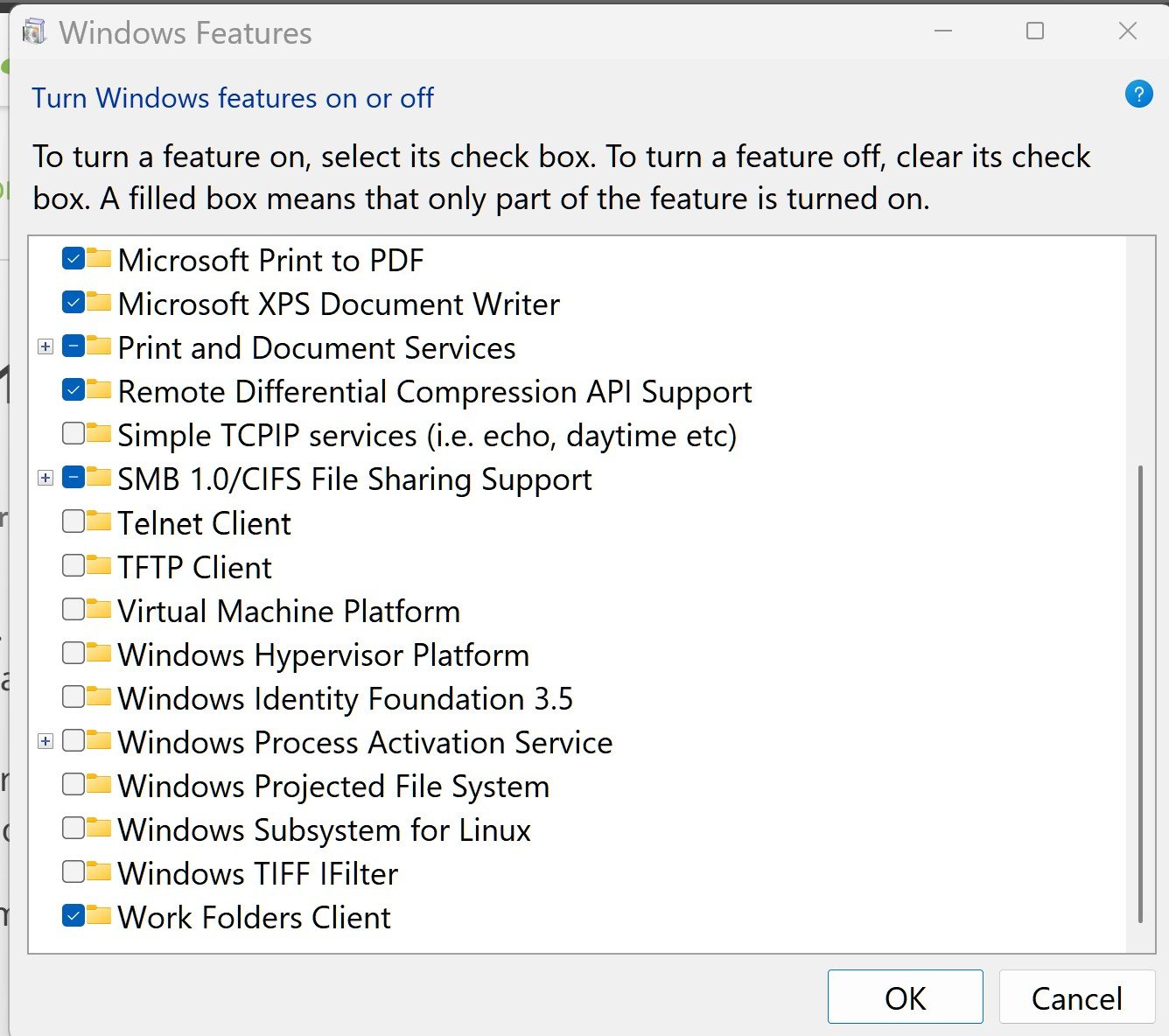Minimize the Windows Features dialog
The width and height of the screenshot is (1169, 1036).
coord(943,31)
